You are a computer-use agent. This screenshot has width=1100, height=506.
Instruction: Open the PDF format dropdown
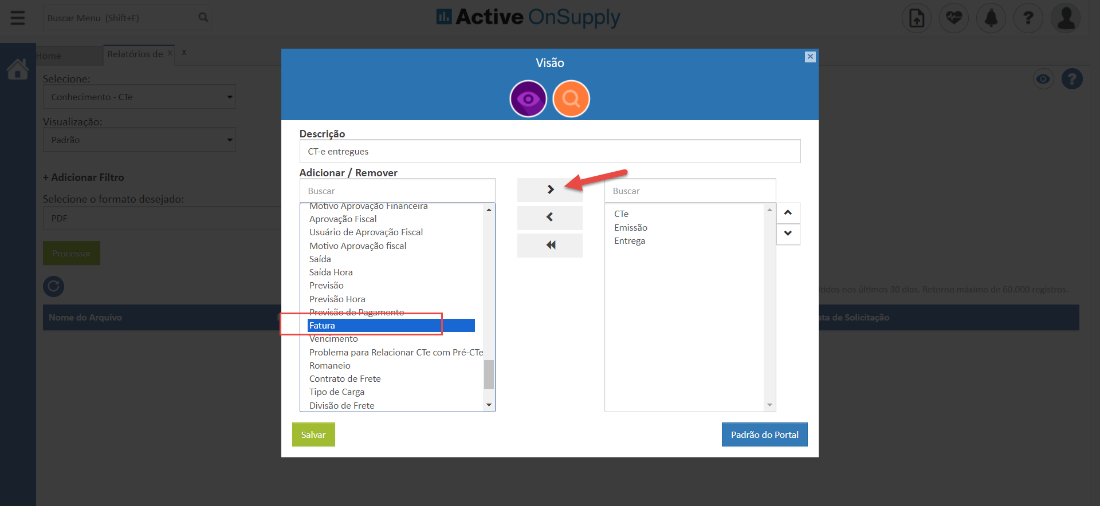pos(161,218)
